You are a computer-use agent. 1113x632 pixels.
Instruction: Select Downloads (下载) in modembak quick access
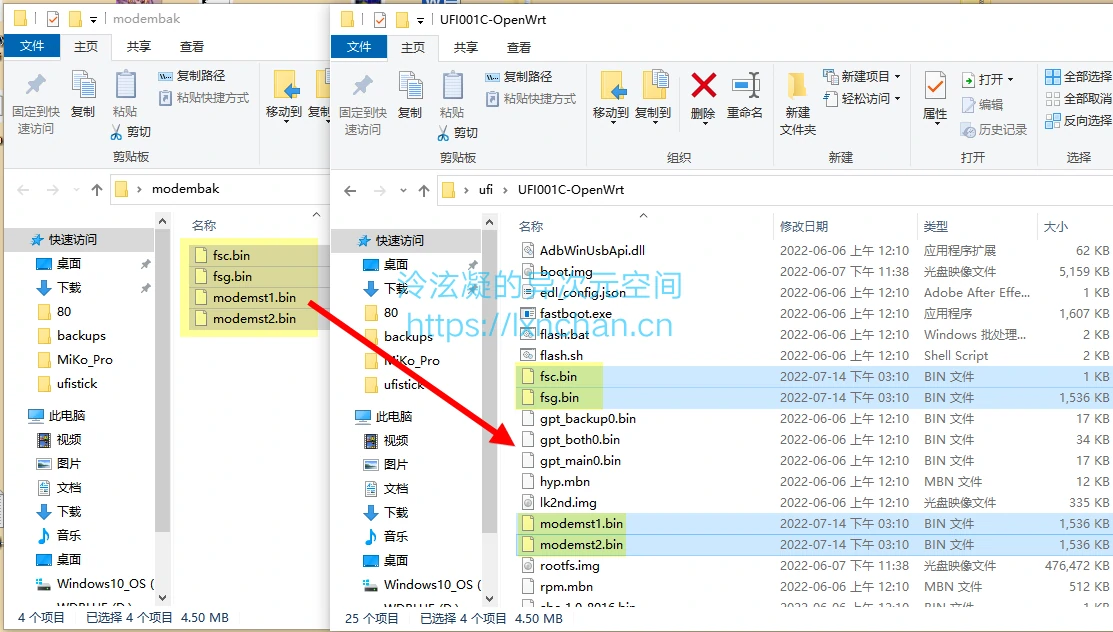(x=69, y=287)
